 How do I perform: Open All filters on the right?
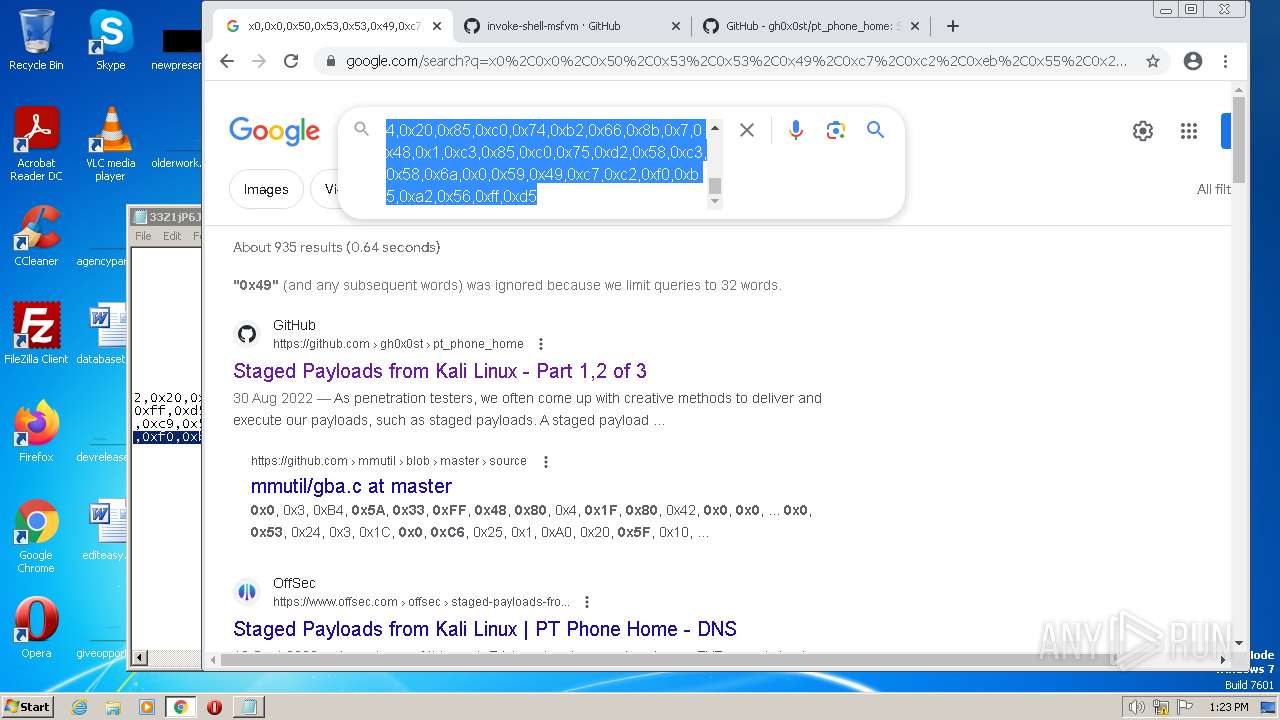point(1213,189)
